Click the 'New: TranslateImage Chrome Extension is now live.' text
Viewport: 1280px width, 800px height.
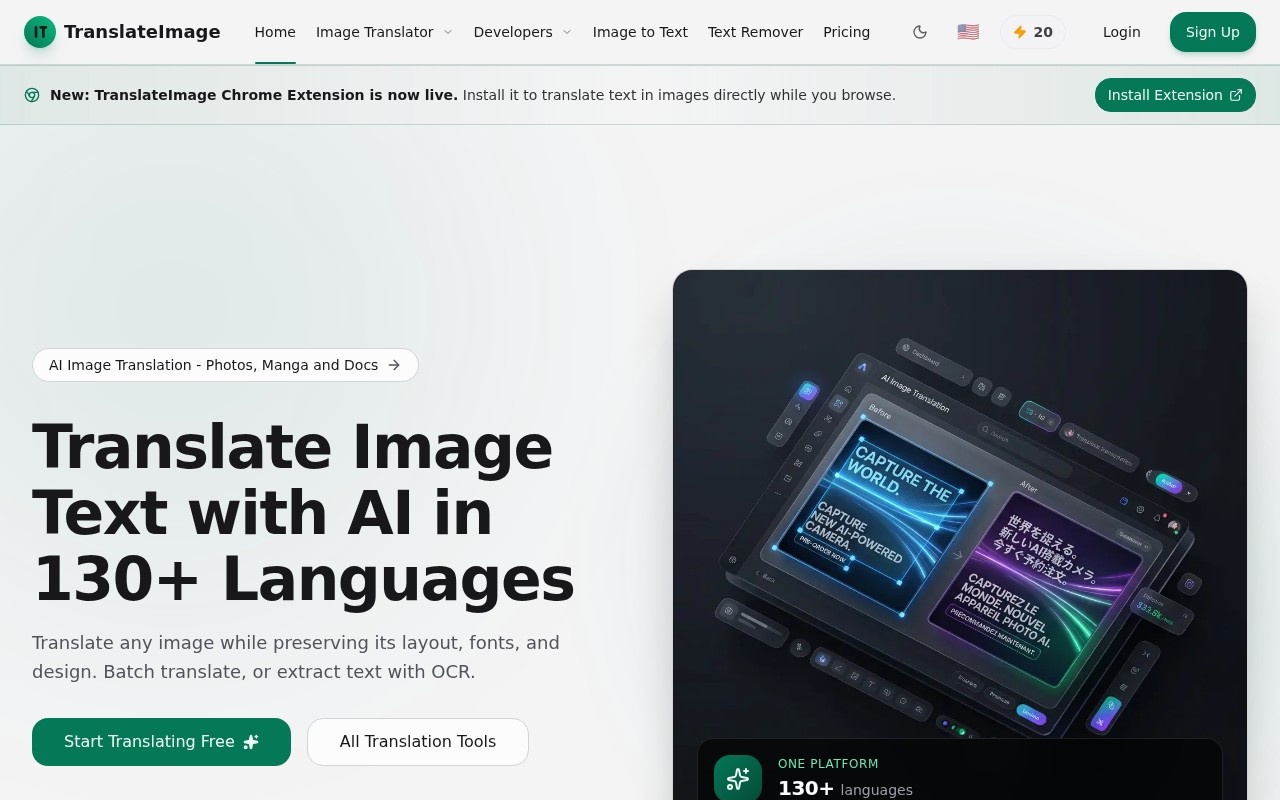tap(254, 95)
